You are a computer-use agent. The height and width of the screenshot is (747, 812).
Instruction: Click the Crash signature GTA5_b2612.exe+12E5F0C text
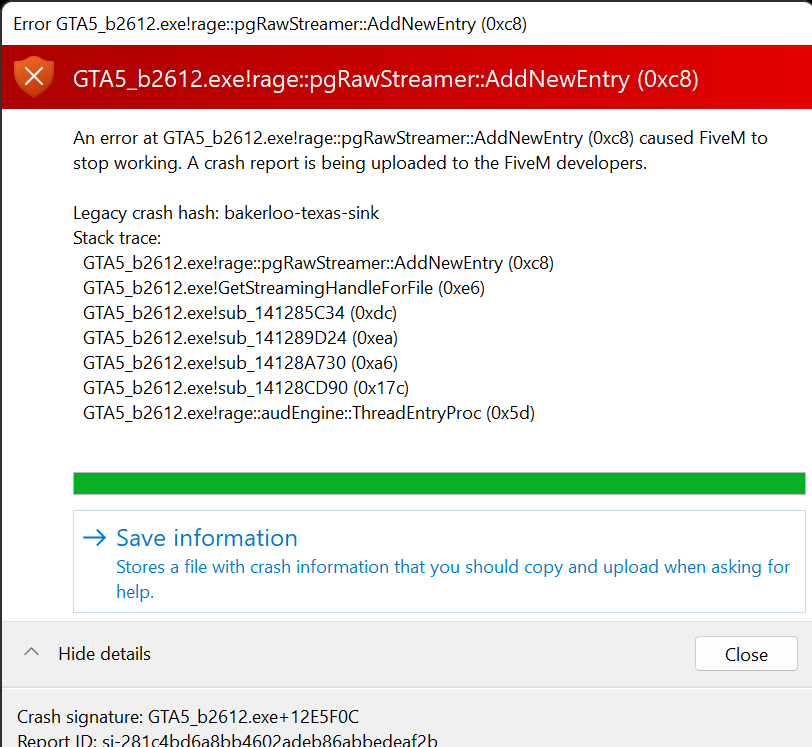tap(187, 717)
